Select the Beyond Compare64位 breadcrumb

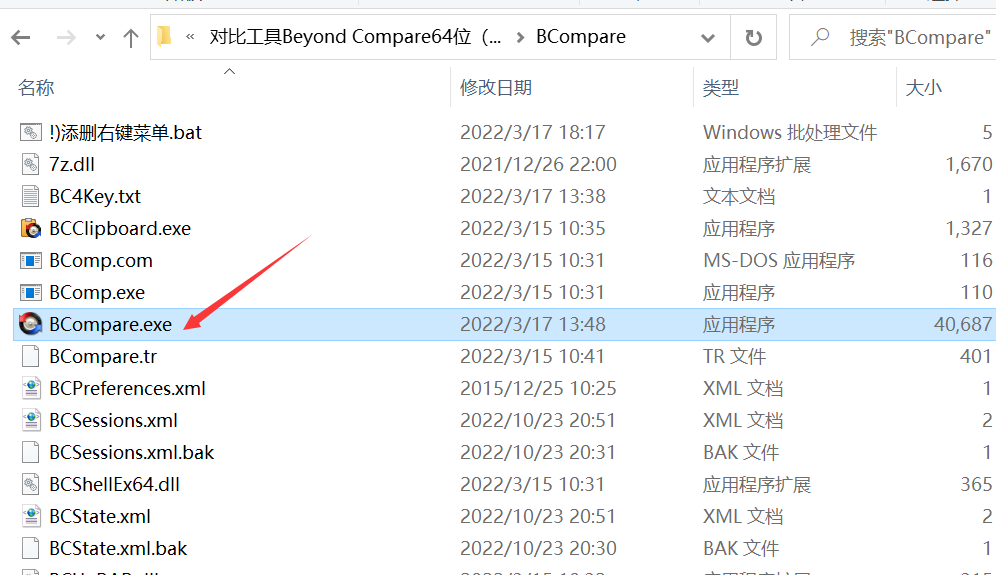point(355,37)
